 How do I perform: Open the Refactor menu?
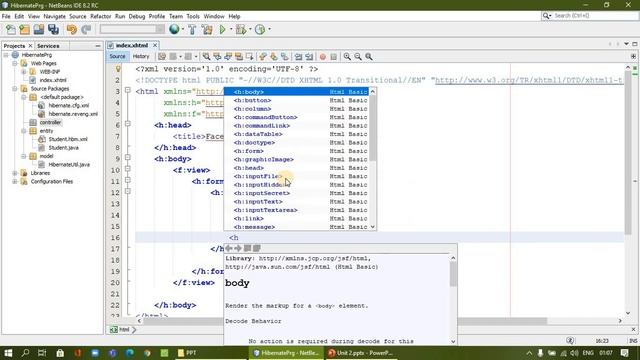click(100, 16)
